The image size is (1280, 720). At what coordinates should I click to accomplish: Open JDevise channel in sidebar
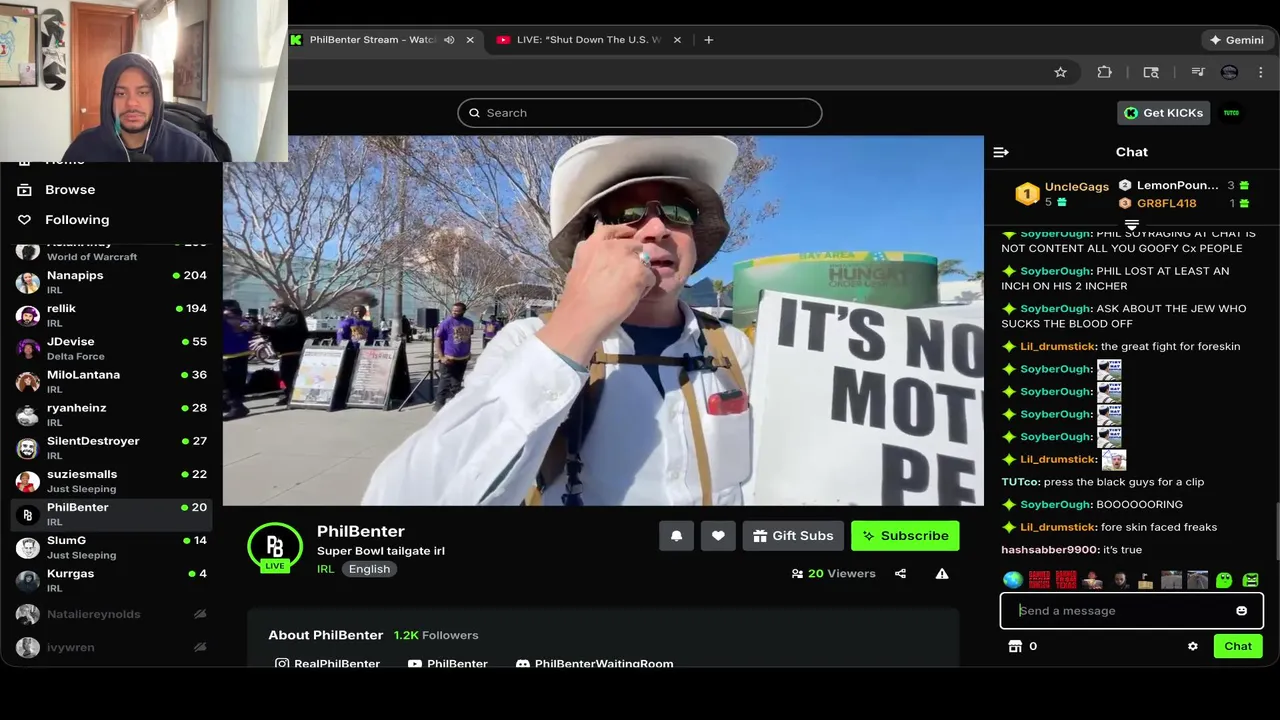pyautogui.click(x=112, y=348)
